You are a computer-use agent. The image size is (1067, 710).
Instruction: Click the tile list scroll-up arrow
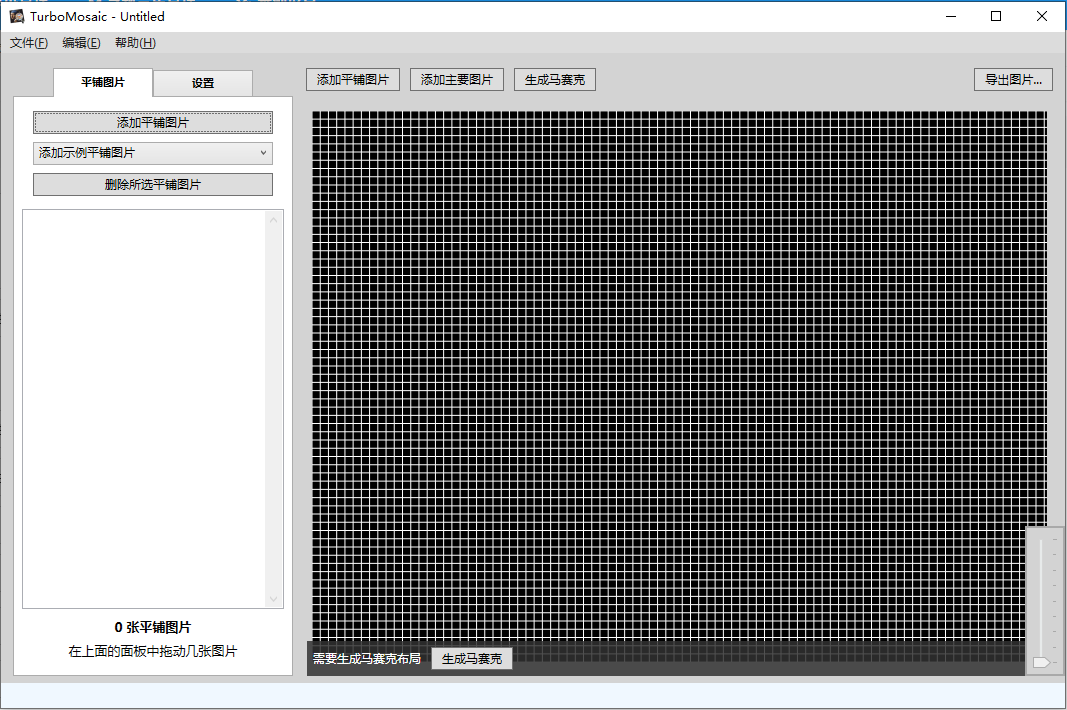(x=274, y=220)
